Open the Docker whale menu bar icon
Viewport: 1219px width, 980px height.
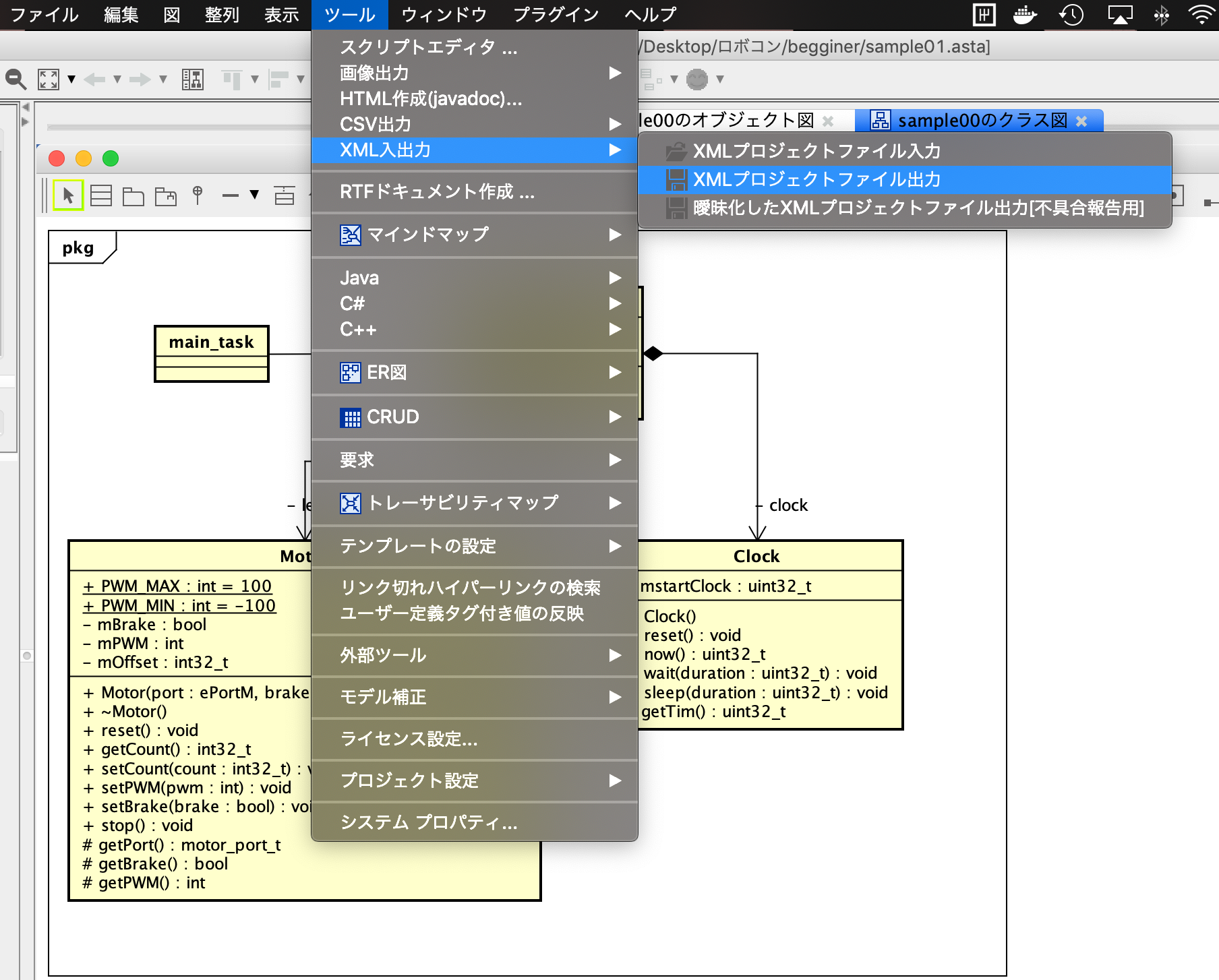[1025, 14]
